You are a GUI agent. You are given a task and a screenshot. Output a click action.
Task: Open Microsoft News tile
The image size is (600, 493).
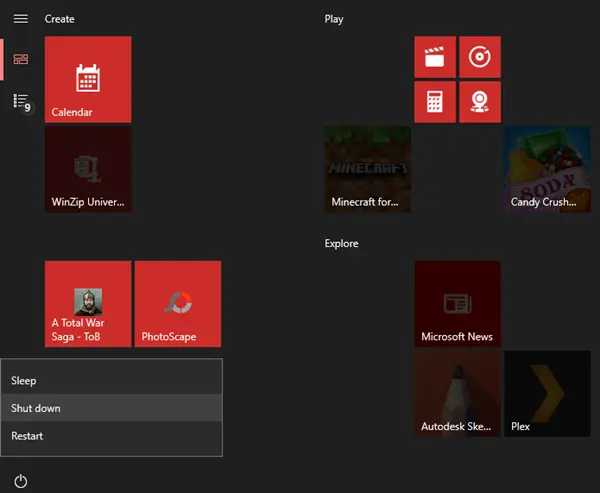[458, 304]
